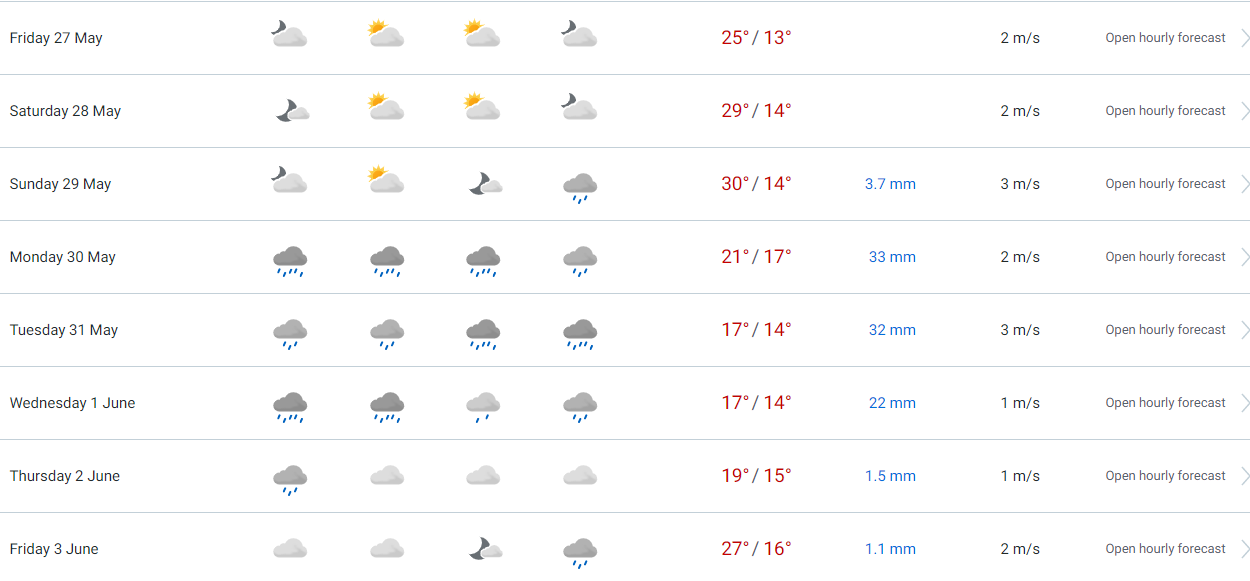Image resolution: width=1250 pixels, height=581 pixels.
Task: Select the Sunday 29 May date label
Action: pyautogui.click(x=60, y=184)
